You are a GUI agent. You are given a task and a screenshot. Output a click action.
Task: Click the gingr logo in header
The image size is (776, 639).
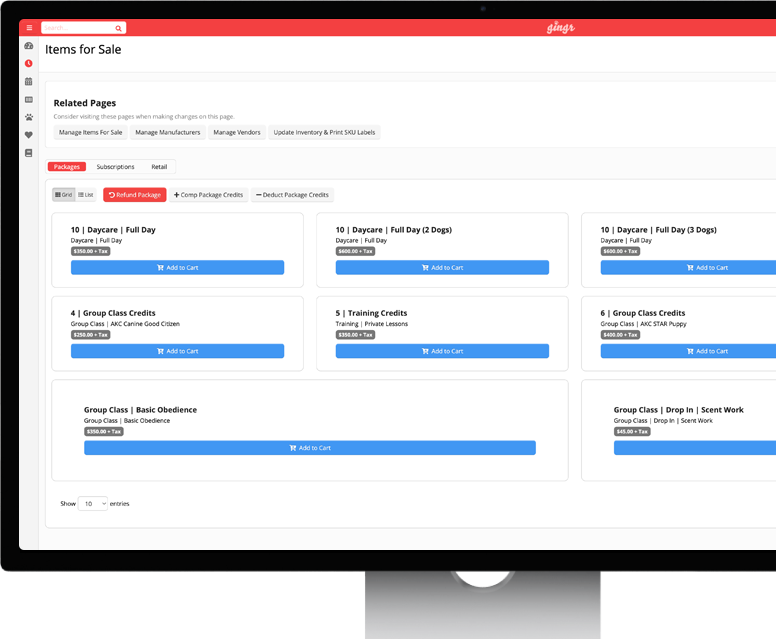point(561,28)
